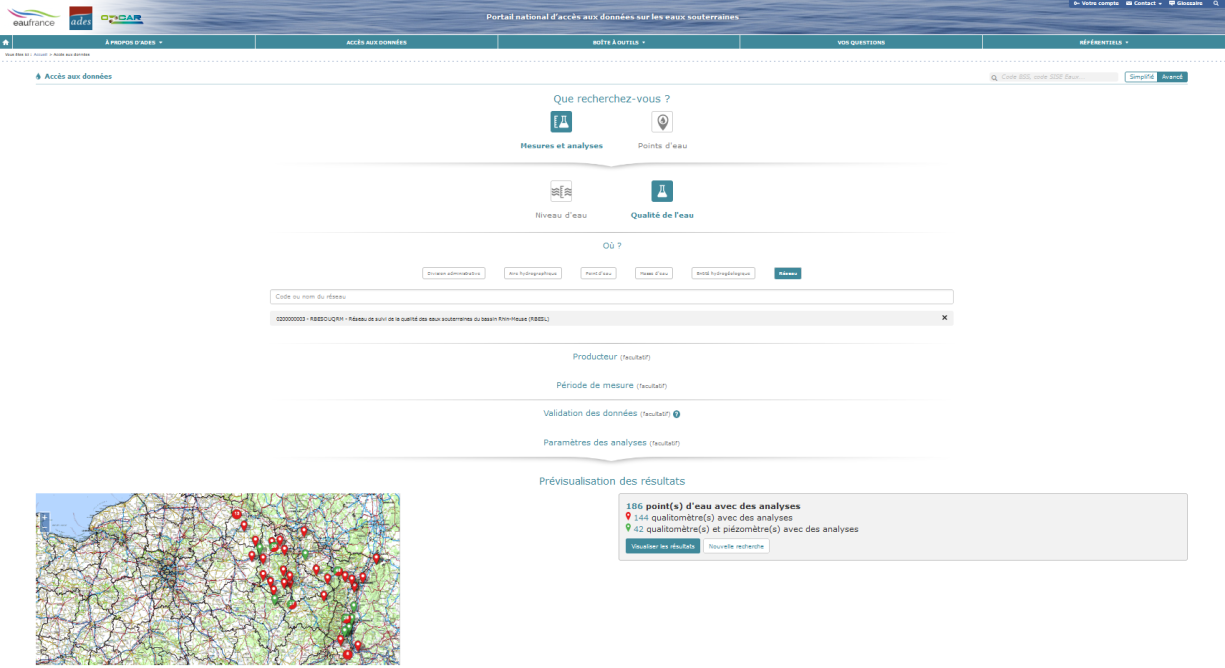This screenshot has width=1225, height=668.
Task: Click the search magnifier in top-right header
Action: tap(994, 77)
